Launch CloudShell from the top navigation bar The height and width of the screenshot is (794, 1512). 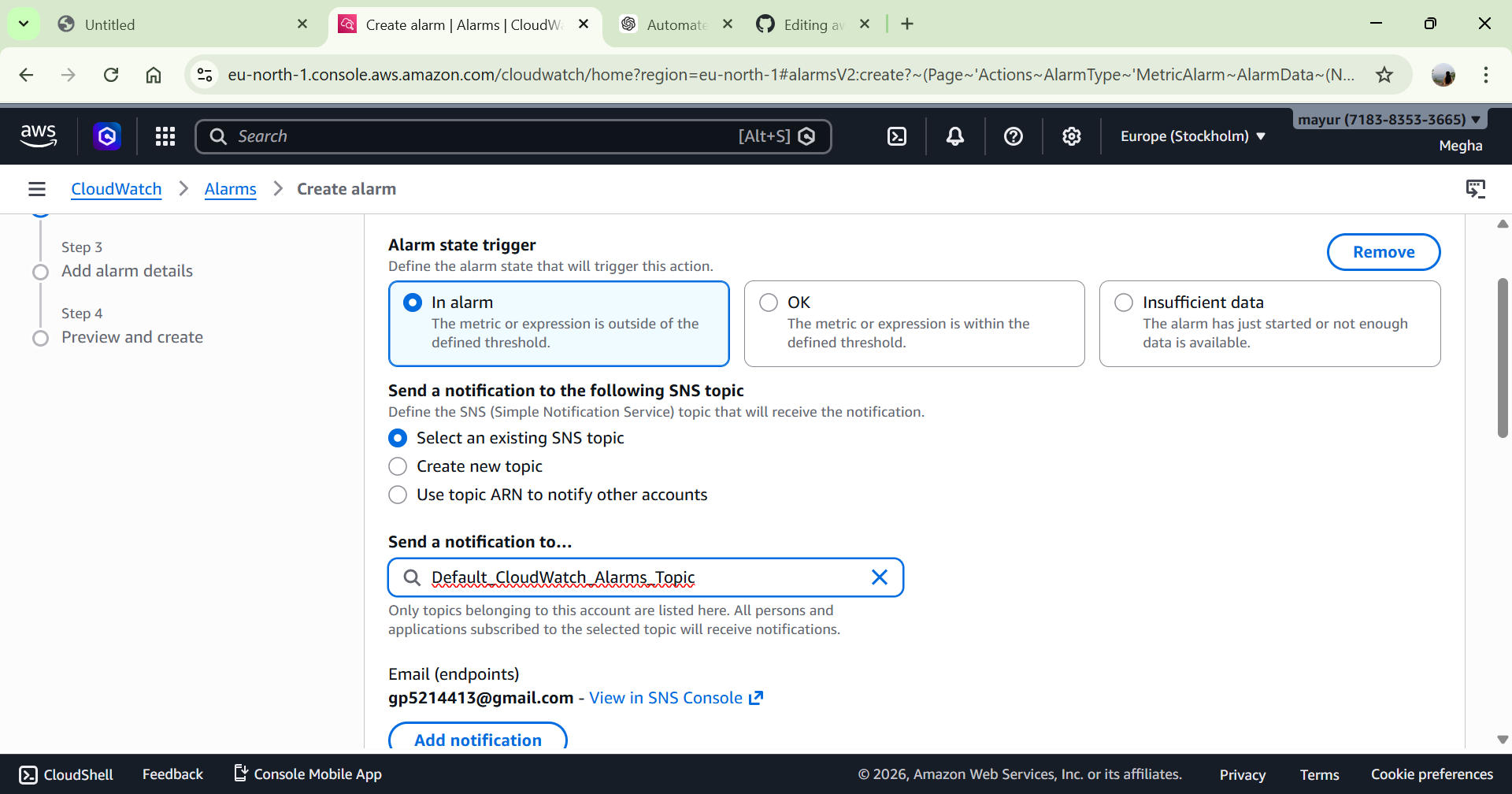pos(897,136)
